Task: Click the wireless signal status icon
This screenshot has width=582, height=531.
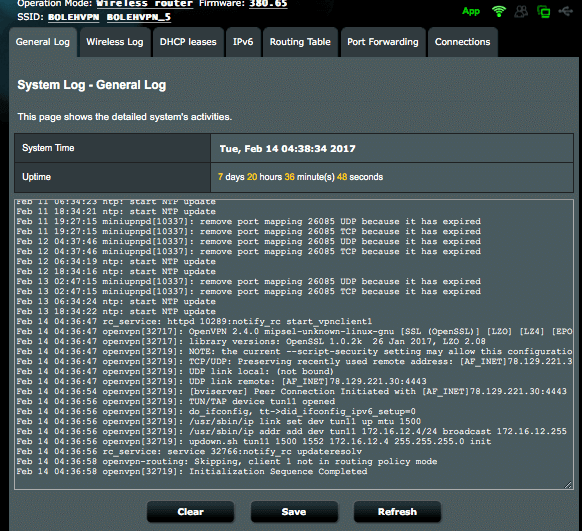Action: click(499, 12)
